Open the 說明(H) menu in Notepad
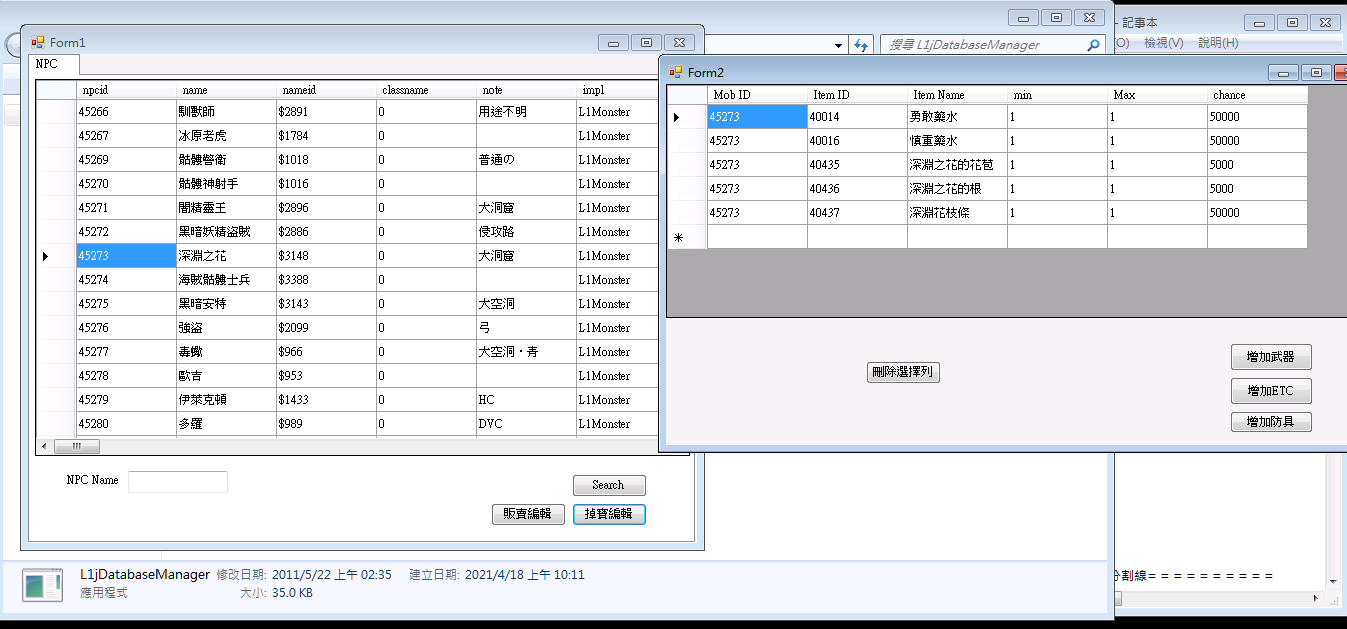The width and height of the screenshot is (1347, 629). [1218, 43]
